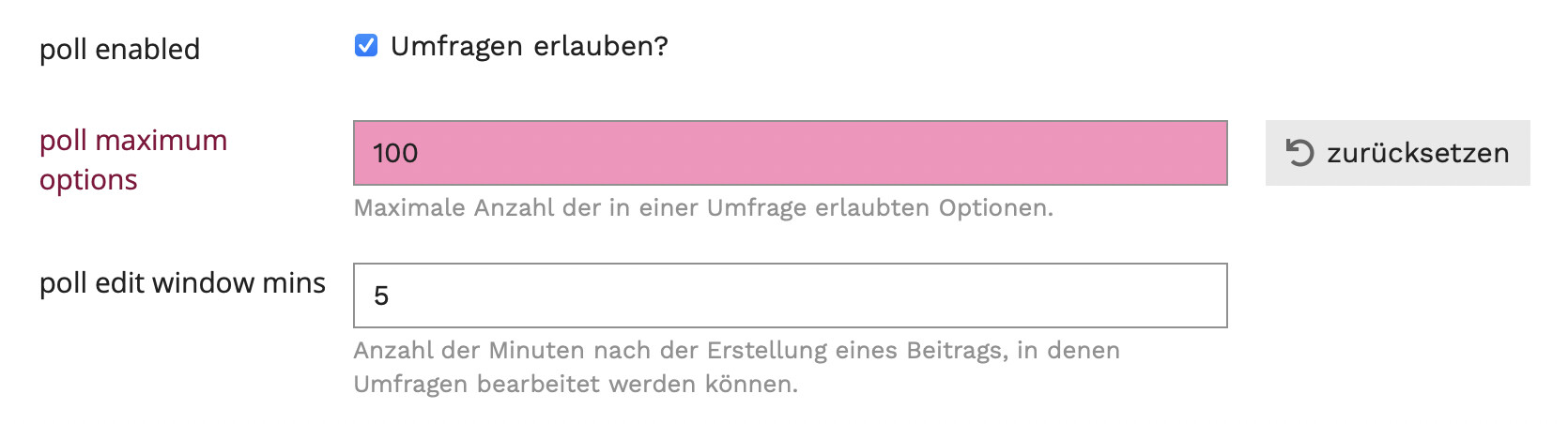Click the "poll edit window mins" label

(182, 283)
